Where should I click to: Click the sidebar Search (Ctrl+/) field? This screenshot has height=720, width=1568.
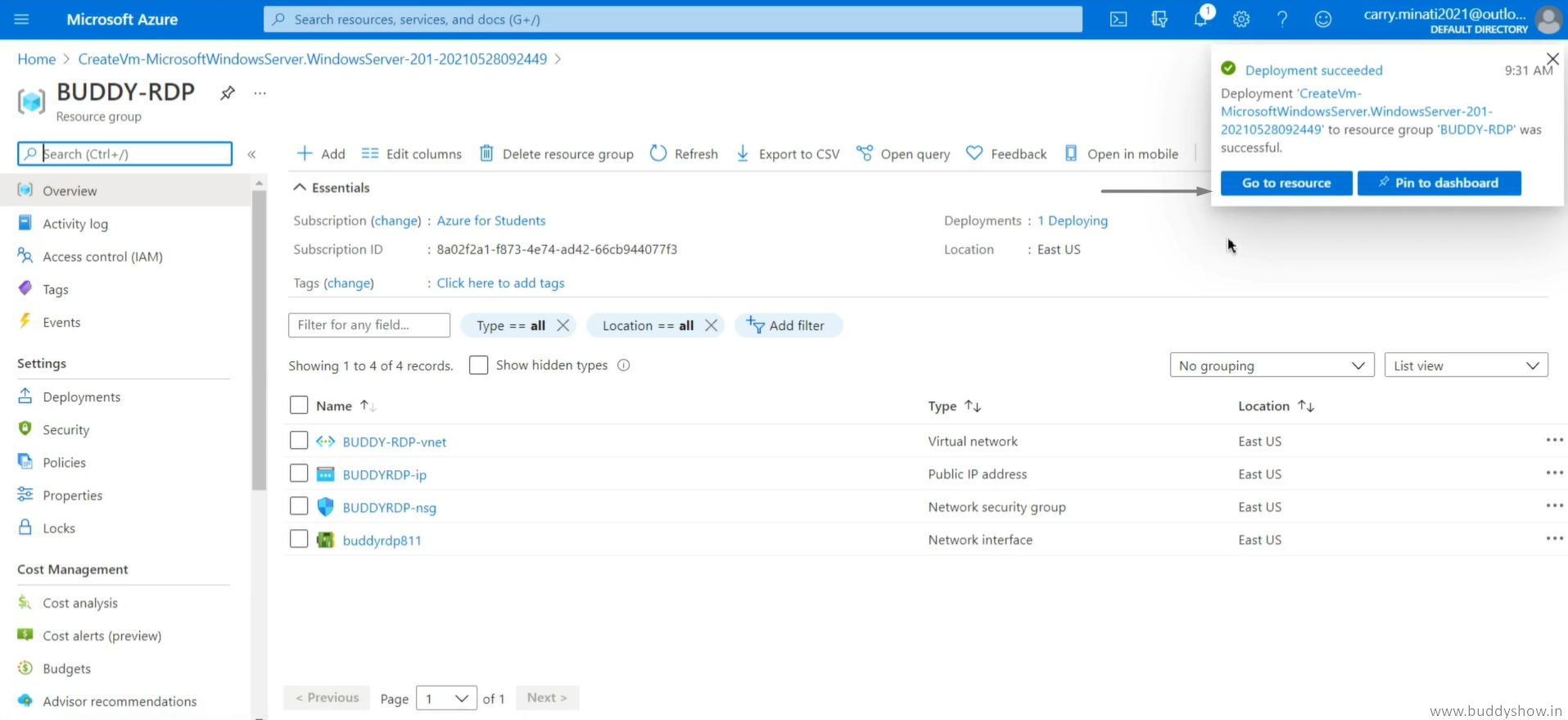(x=125, y=154)
